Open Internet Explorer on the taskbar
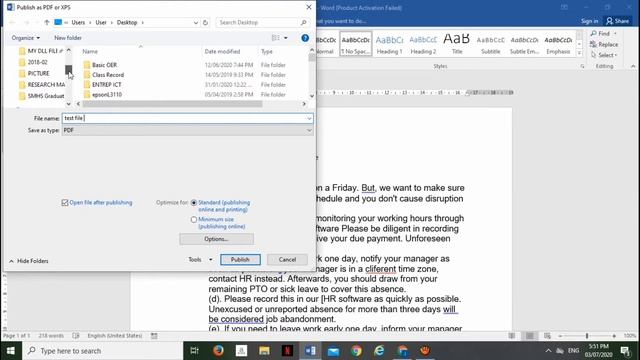640x360 pixels. coord(379,351)
